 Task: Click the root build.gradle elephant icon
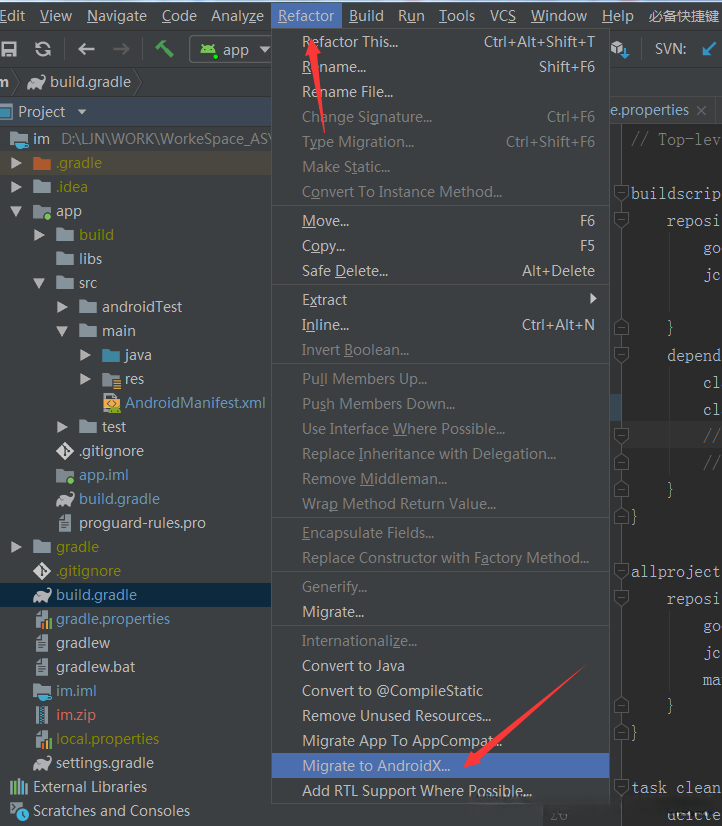click(x=42, y=595)
